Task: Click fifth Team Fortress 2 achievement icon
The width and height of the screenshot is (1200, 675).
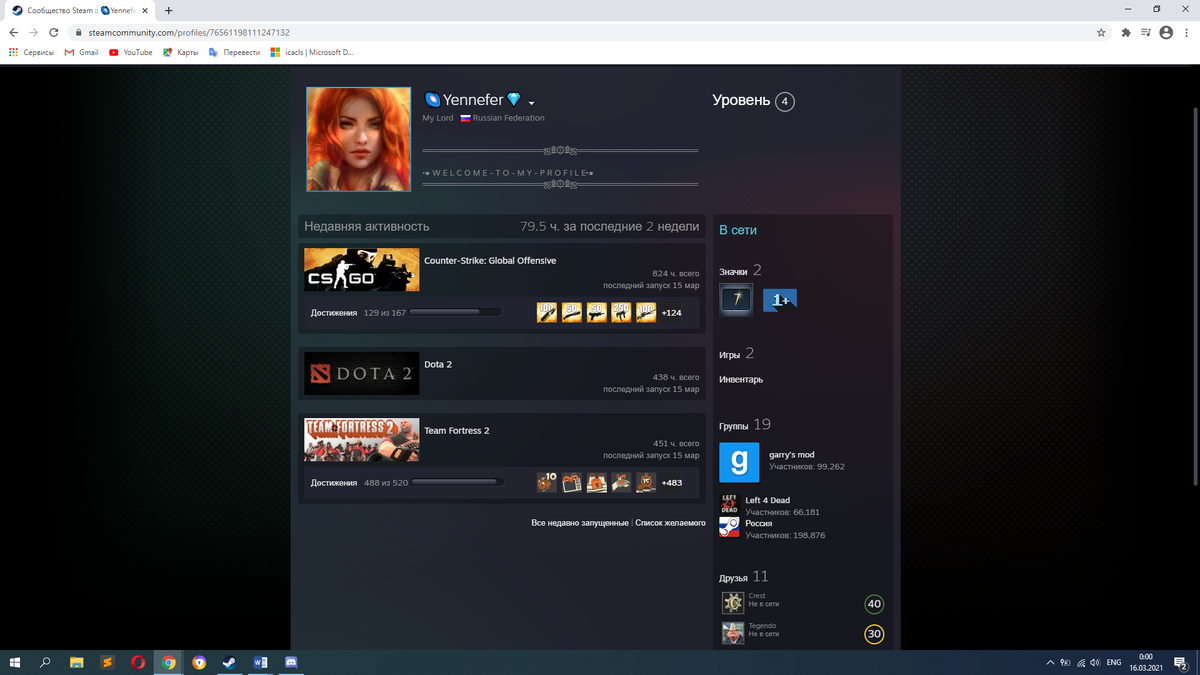Action: [x=646, y=483]
